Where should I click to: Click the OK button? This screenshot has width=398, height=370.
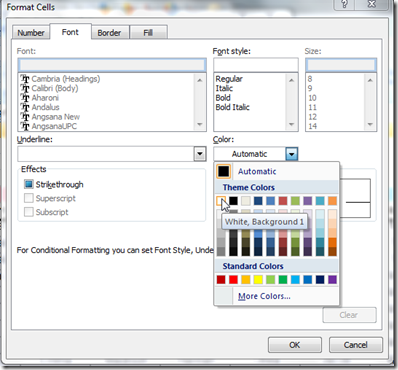coord(295,345)
